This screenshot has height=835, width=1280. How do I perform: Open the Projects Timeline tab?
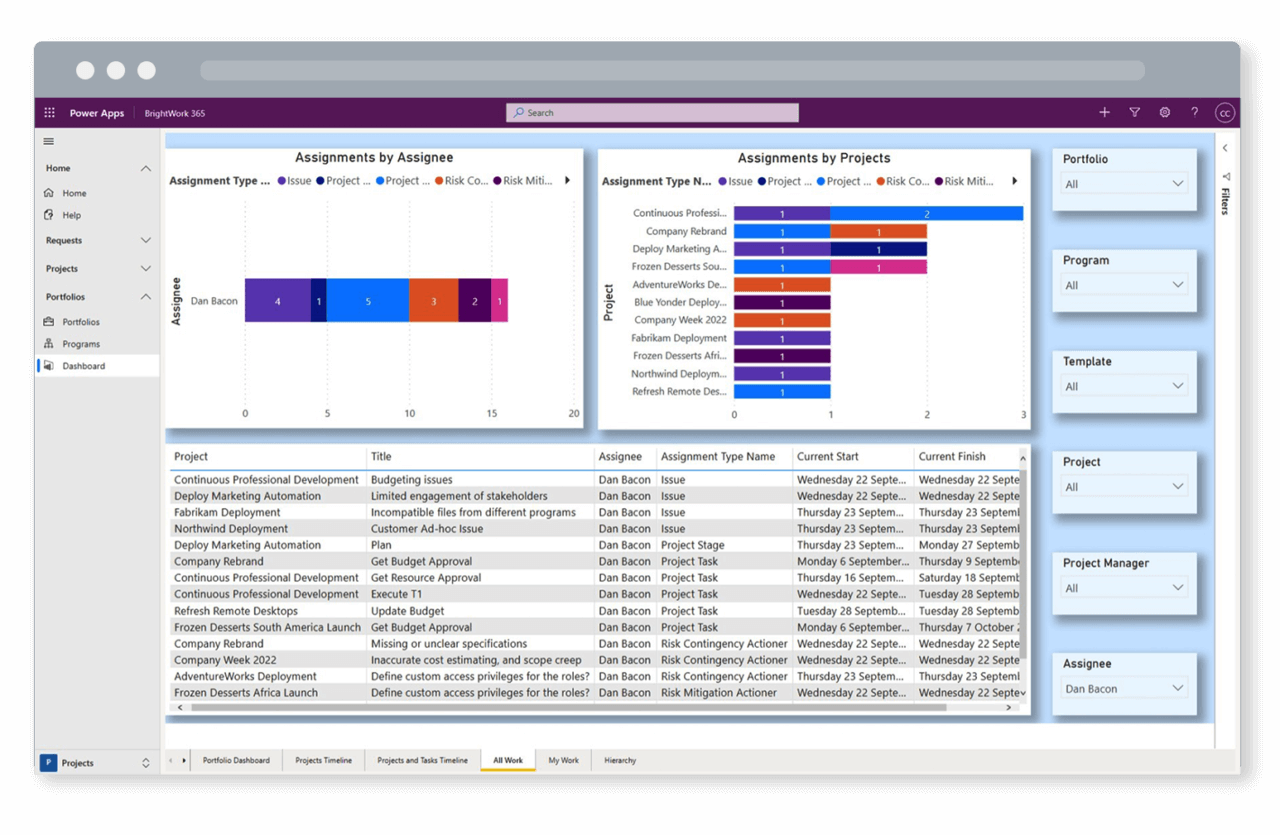pos(323,760)
